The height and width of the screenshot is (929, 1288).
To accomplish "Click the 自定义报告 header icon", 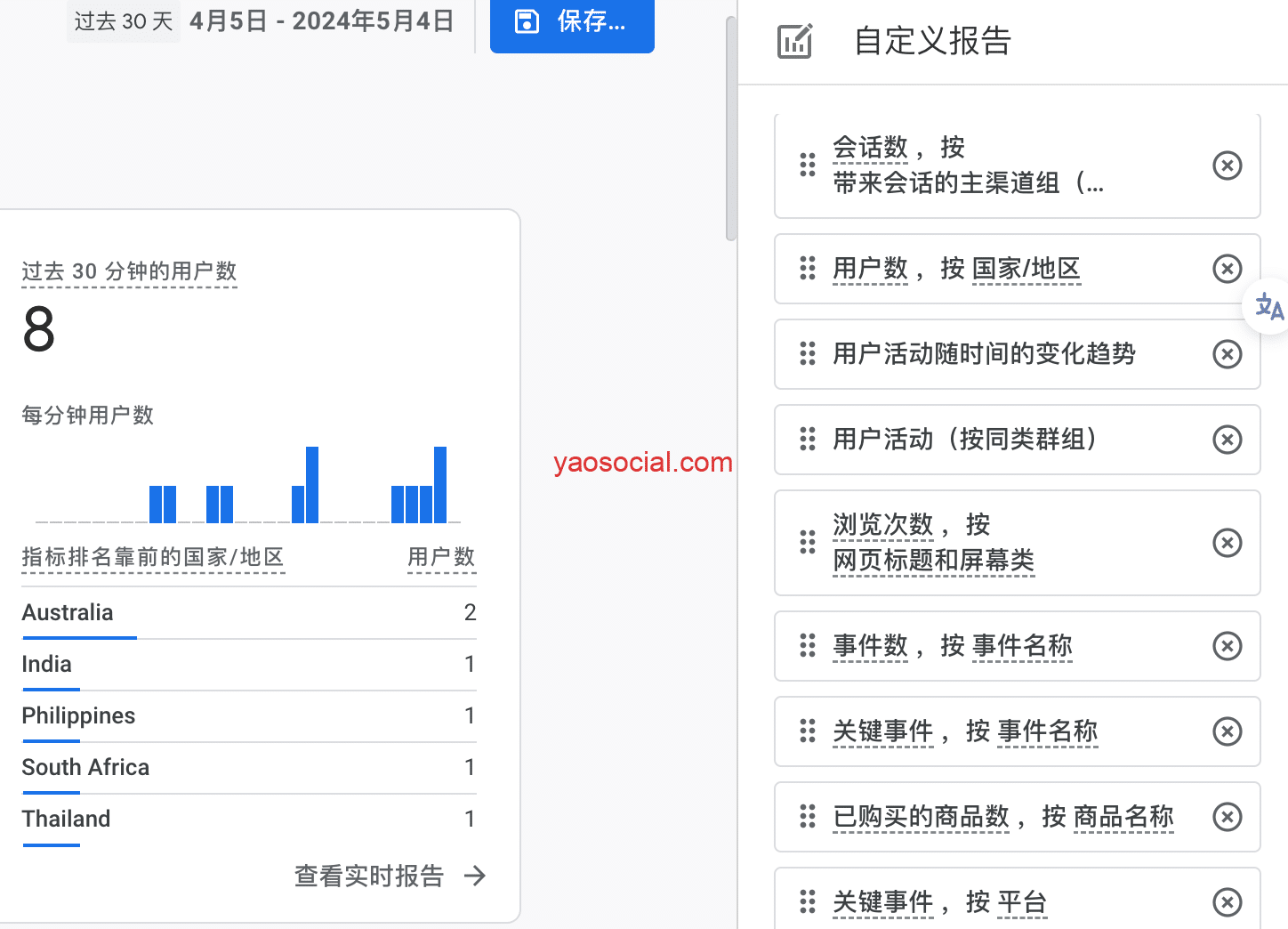I will pyautogui.click(x=794, y=41).
